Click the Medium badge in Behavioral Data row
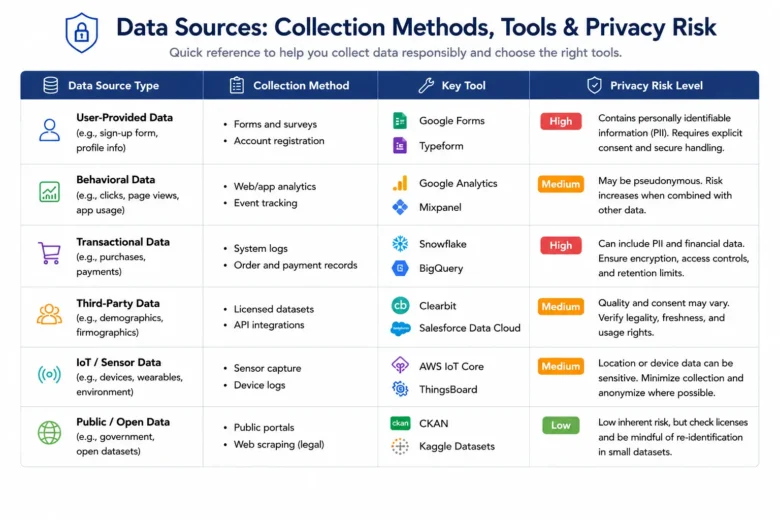 pos(561,184)
